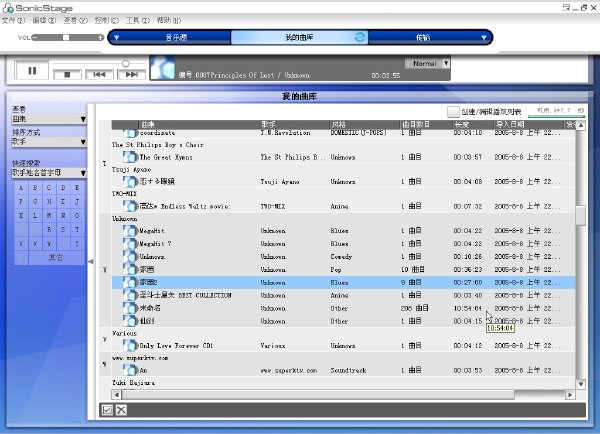Image resolution: width=600 pixels, height=434 pixels.
Task: Open the 控制 menu
Action: (106, 20)
